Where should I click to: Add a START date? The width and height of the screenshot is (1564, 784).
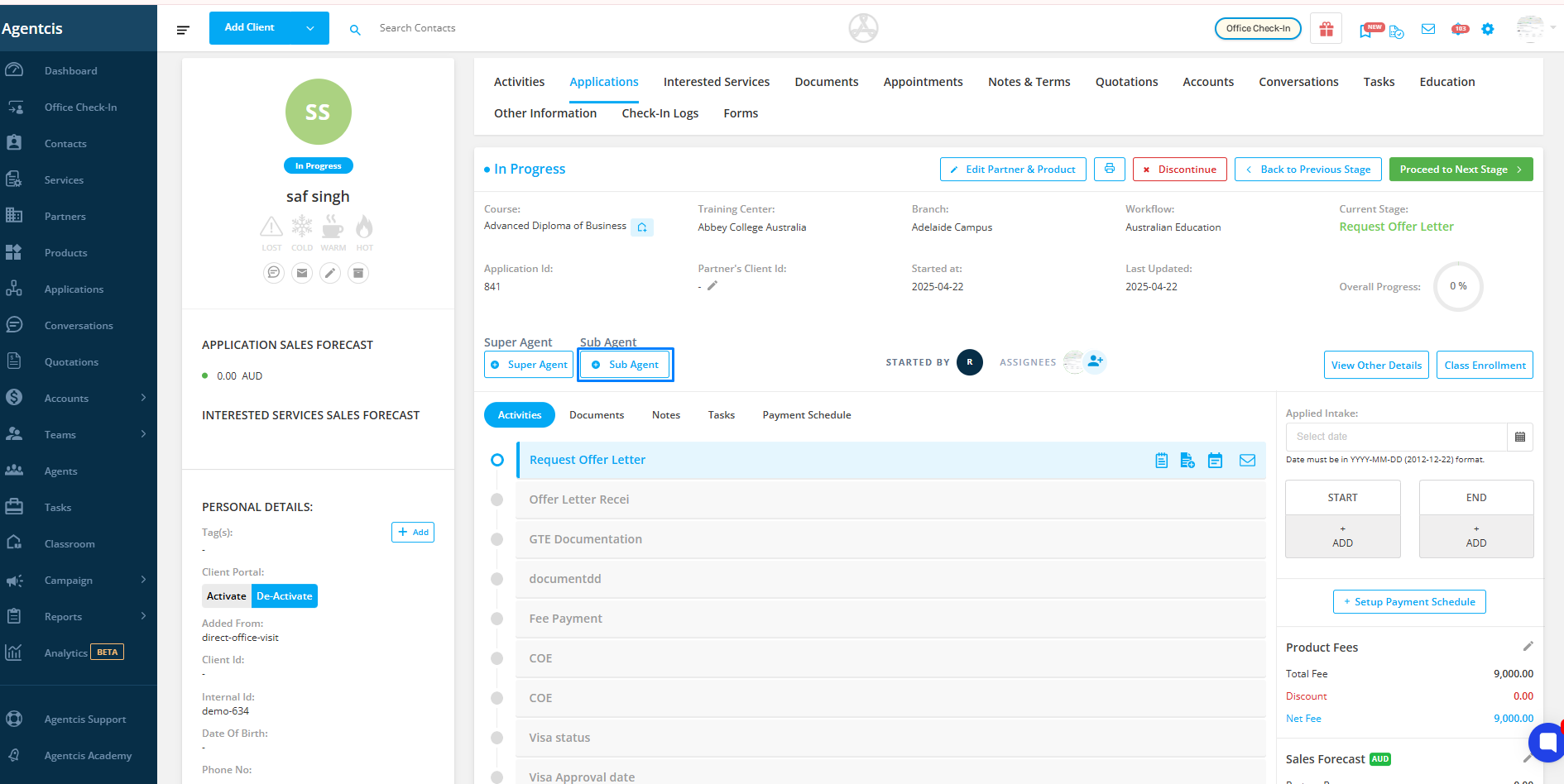click(x=1342, y=537)
